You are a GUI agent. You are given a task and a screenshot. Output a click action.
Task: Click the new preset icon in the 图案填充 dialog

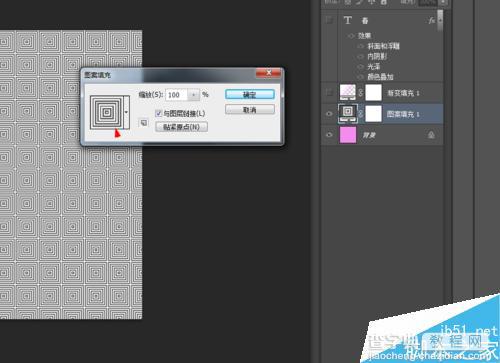143,123
